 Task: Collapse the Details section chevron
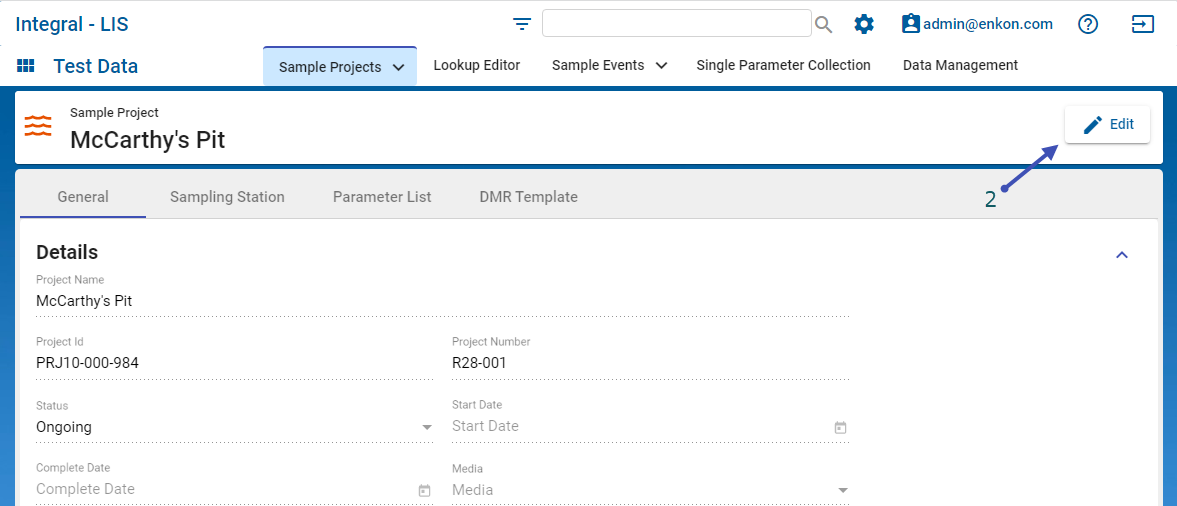tap(1122, 255)
